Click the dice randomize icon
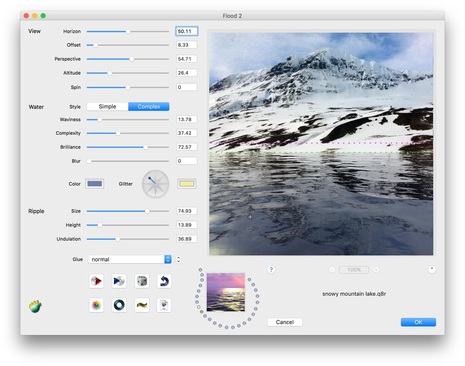This screenshot has height=366, width=465. (x=142, y=281)
